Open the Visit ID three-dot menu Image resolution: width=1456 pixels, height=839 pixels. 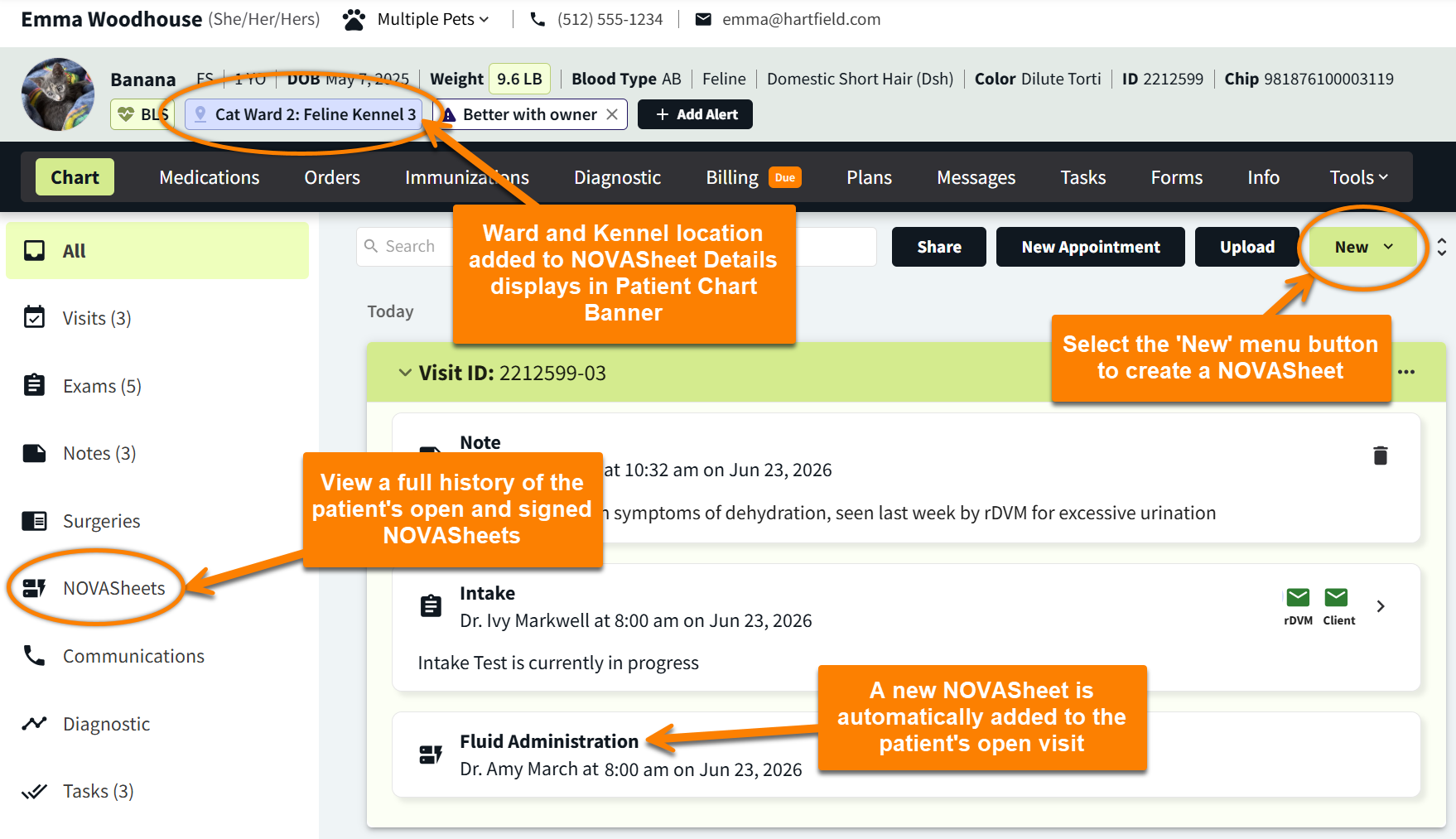coord(1406,372)
